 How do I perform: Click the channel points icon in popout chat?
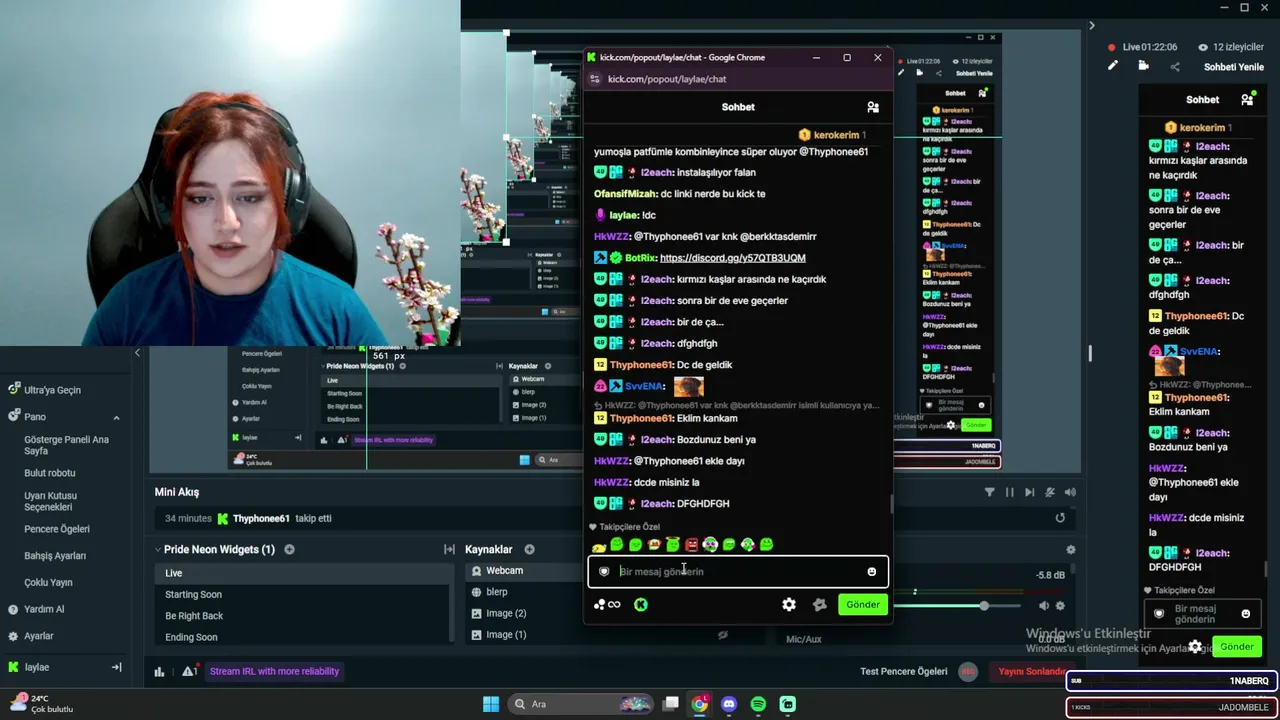[606, 604]
